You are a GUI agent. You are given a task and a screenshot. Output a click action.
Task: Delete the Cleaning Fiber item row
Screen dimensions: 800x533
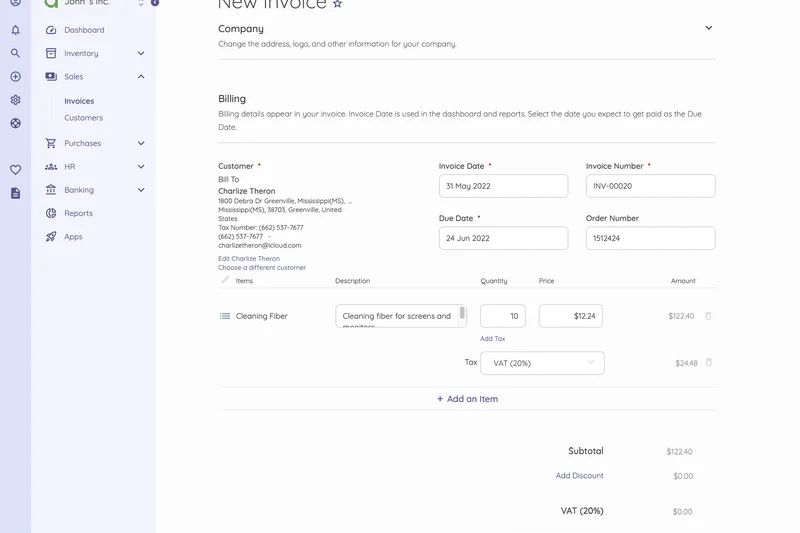point(708,316)
